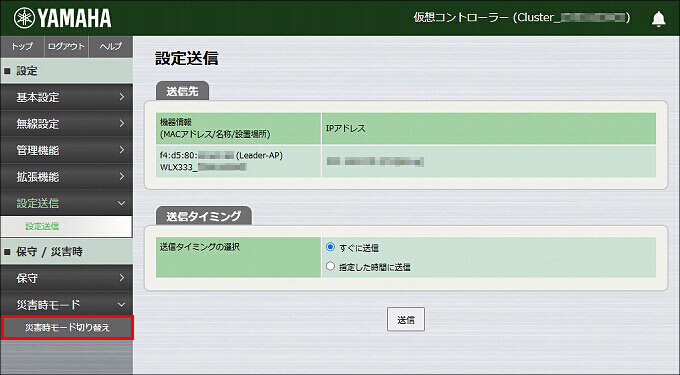Click the chevron beside 基本設定
Image resolution: width=680 pixels, height=375 pixels.
click(x=121, y=97)
